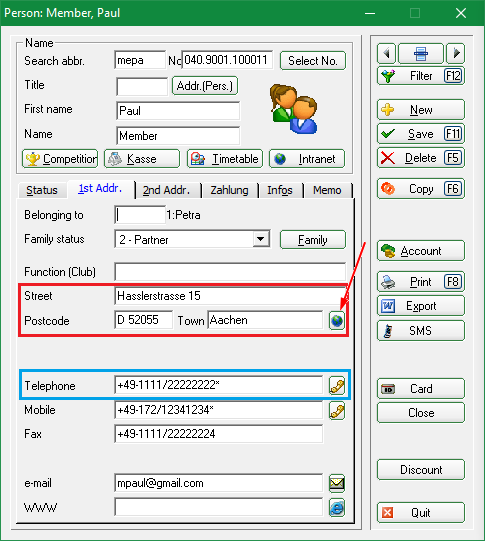This screenshot has width=485, height=541.
Task: Send e-mail using the envelope icon
Action: pyautogui.click(x=337, y=483)
